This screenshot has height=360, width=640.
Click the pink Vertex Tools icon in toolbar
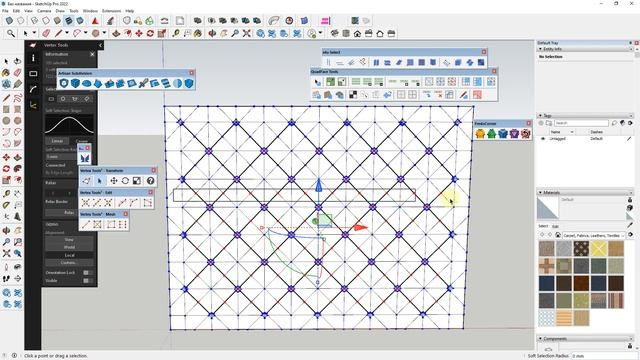pos(326,21)
